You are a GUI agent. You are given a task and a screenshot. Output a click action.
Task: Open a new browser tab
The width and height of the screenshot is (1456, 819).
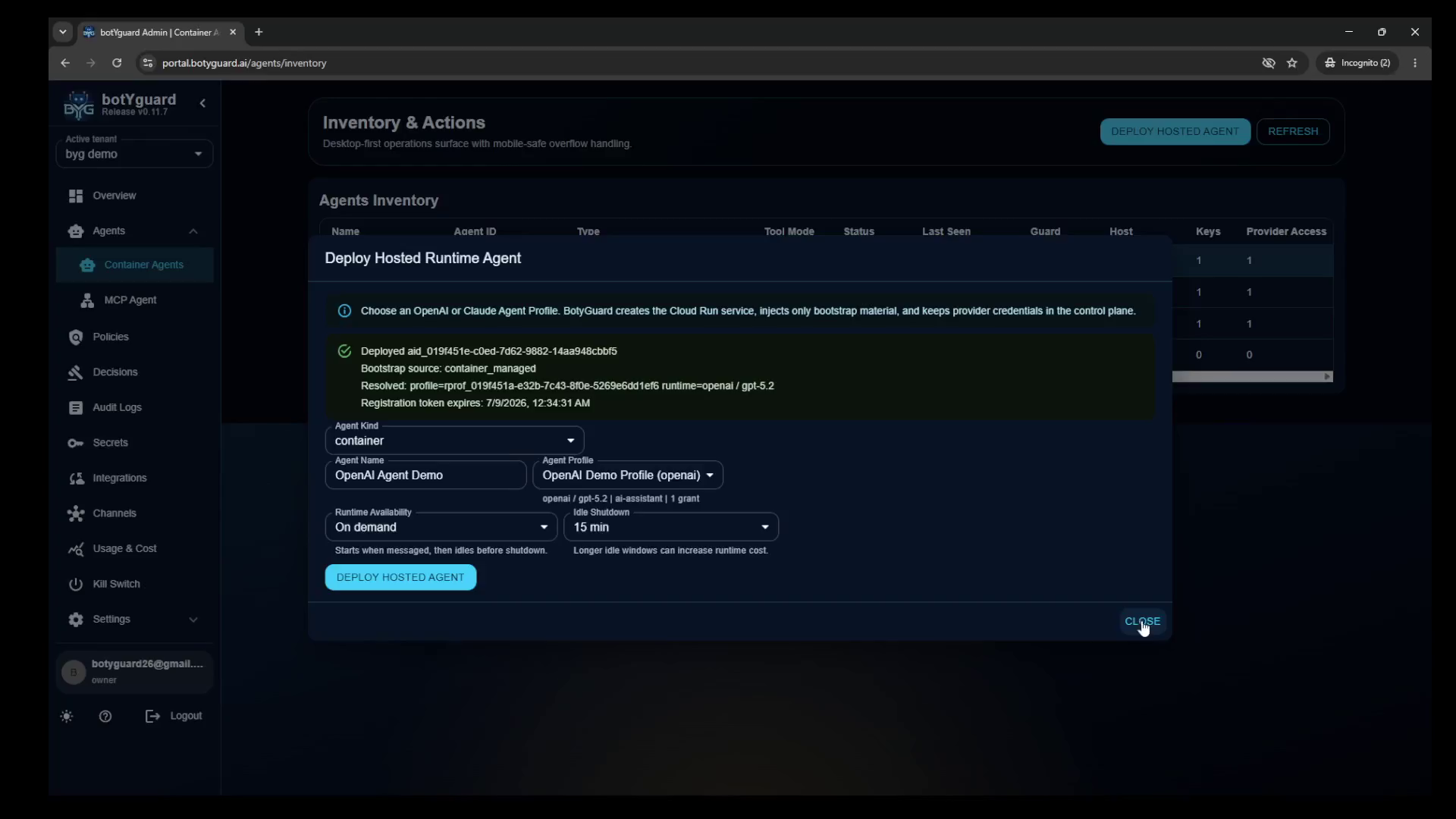(259, 32)
